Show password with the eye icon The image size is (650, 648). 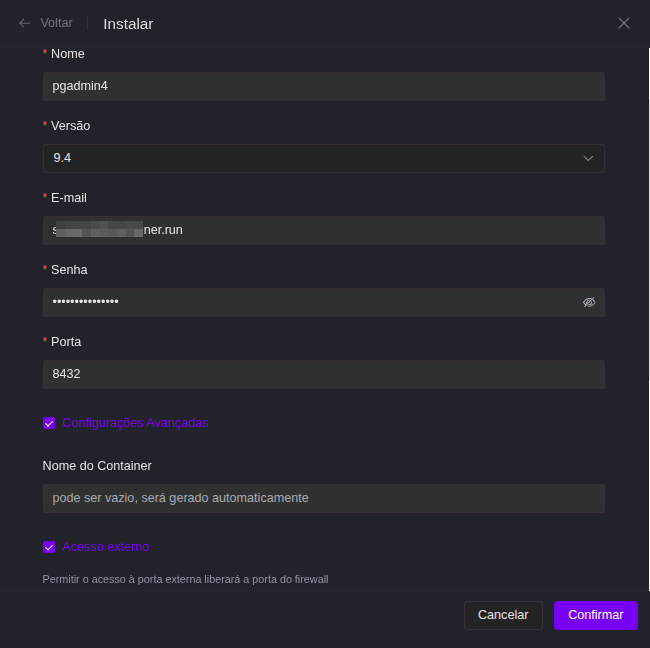click(x=589, y=302)
